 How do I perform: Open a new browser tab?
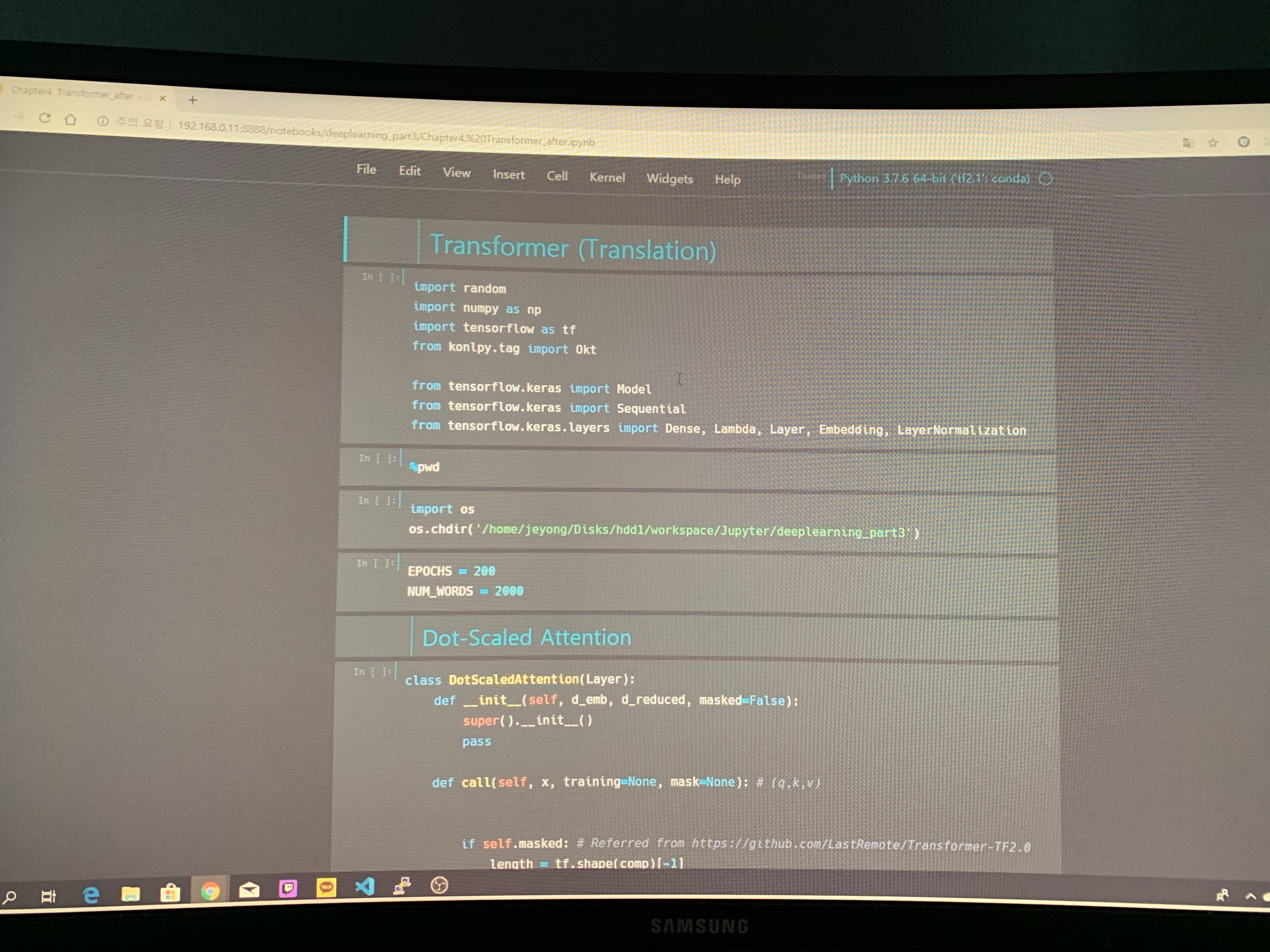click(193, 100)
